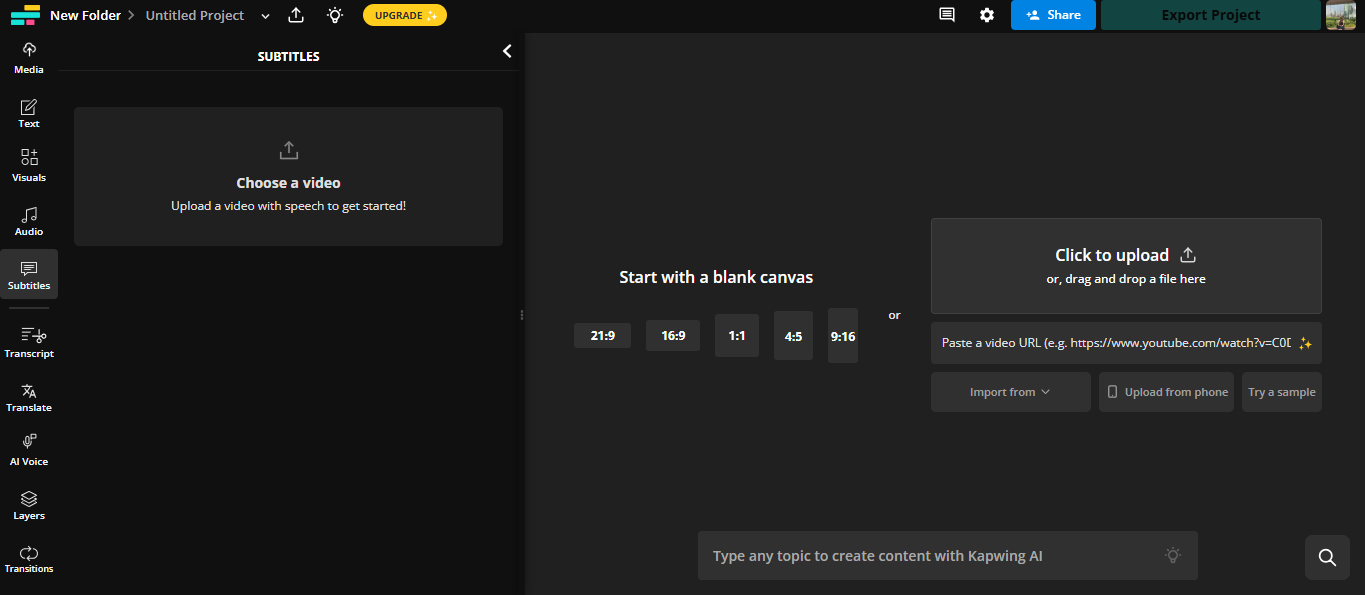Screen dimensions: 1365x595
Task: Open the Import from dropdown
Action: [x=1010, y=391]
